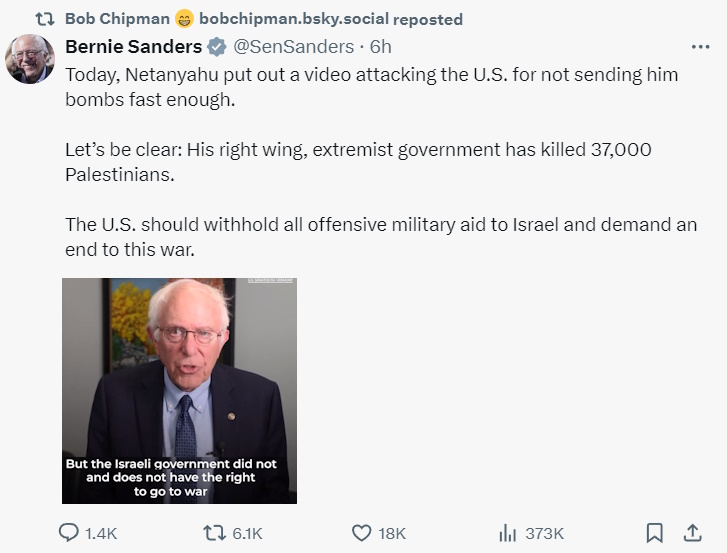Screen dimensions: 727x553
Task: Click the share upload arrow icon
Action: point(691,532)
